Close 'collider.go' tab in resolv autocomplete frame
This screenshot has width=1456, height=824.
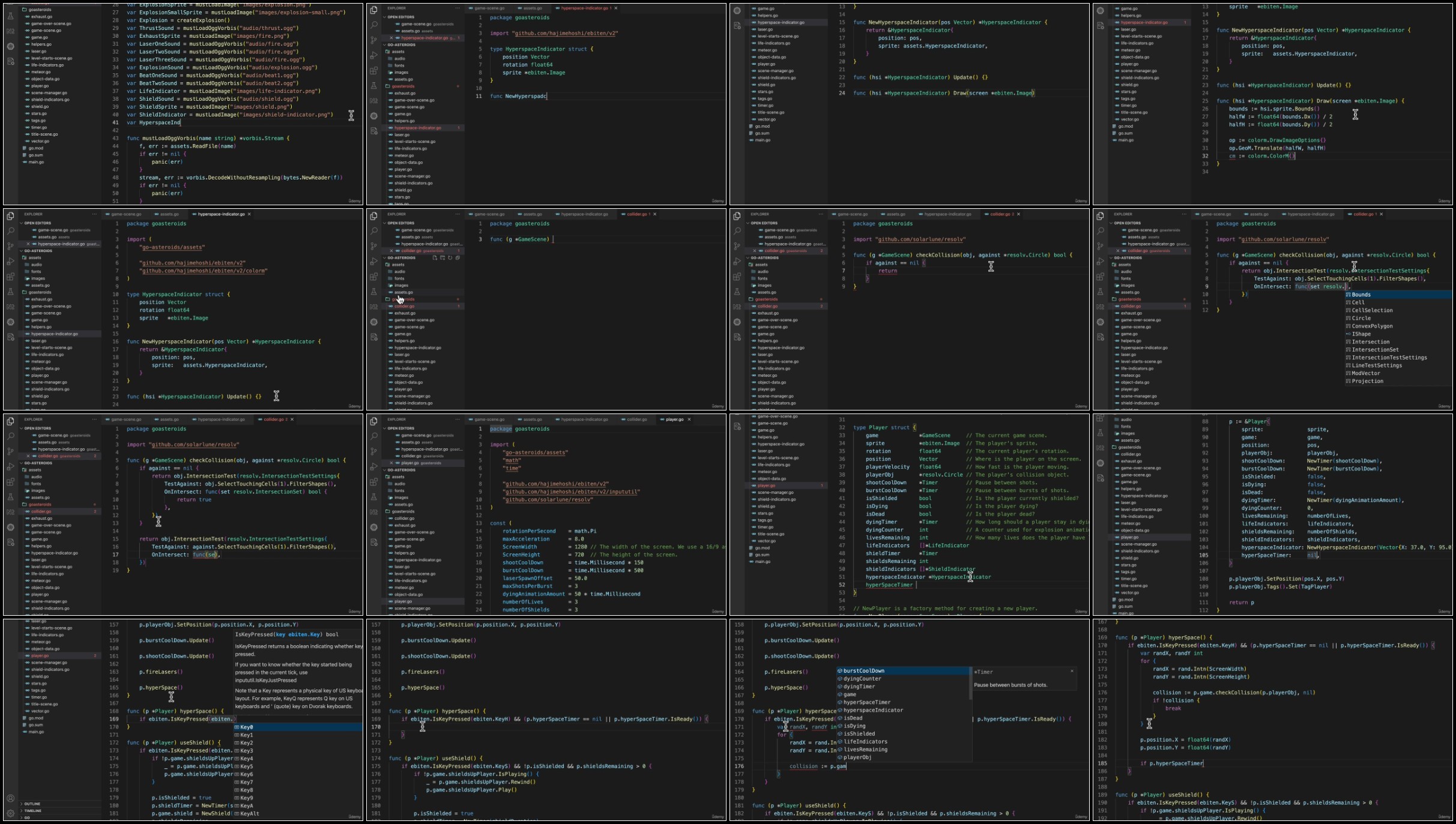[x=1381, y=214]
